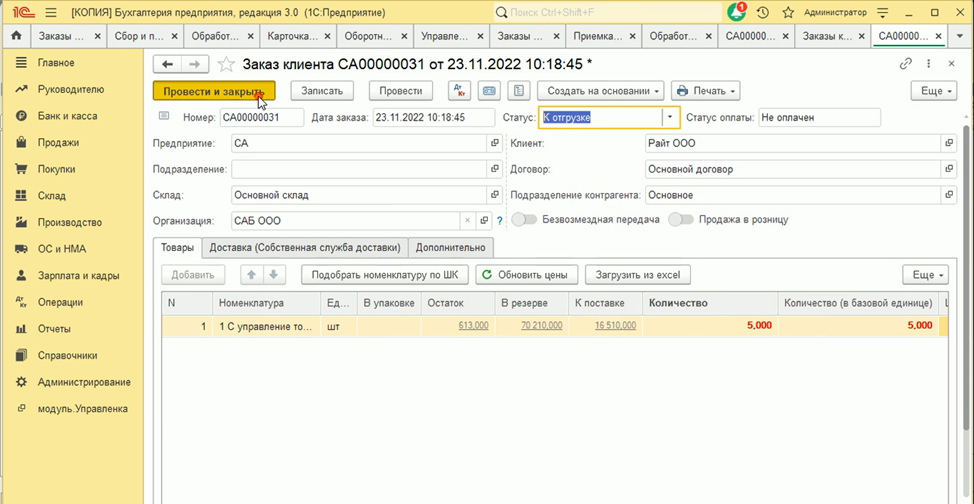Click the В резерве value 70 210,000
This screenshot has height=504, width=974.
coord(542,326)
